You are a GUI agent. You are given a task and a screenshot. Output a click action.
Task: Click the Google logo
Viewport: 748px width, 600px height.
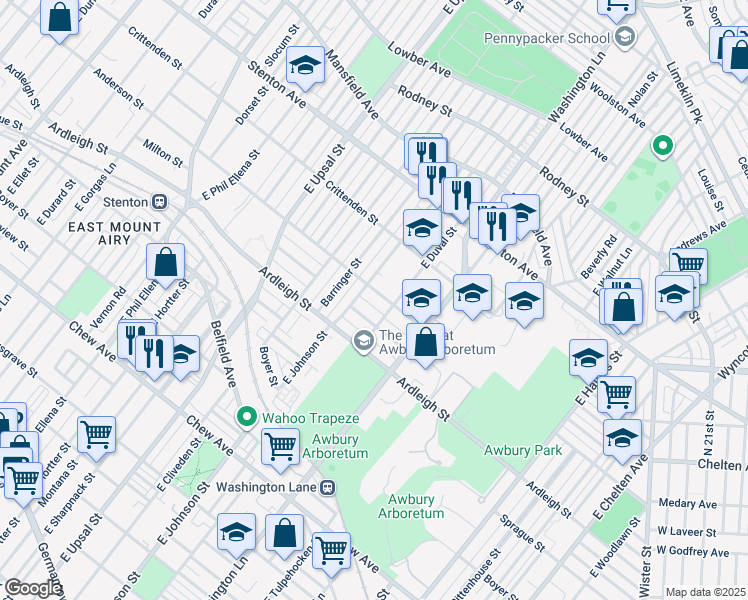pos(32,589)
